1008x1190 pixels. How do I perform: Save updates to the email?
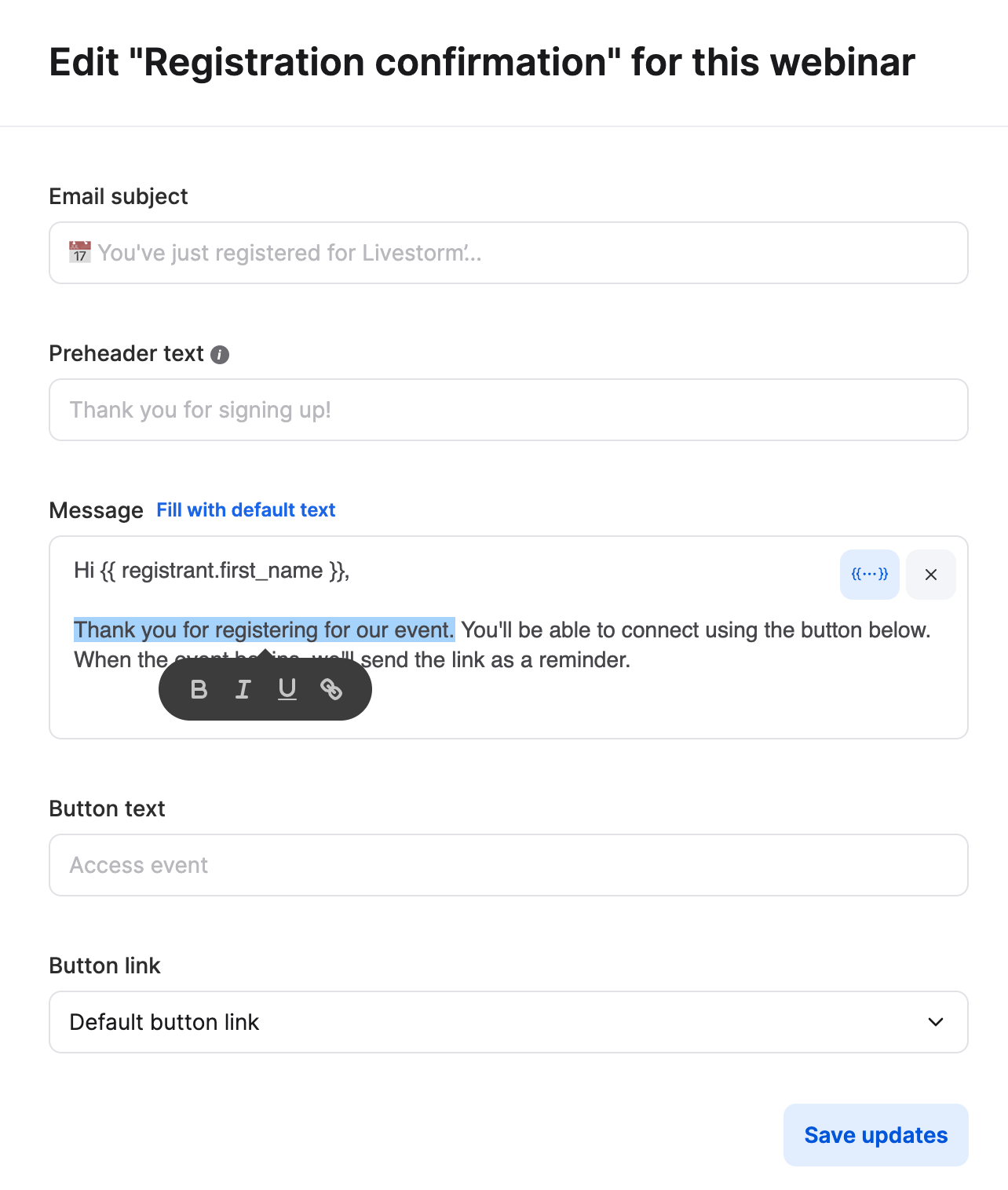click(x=875, y=1135)
